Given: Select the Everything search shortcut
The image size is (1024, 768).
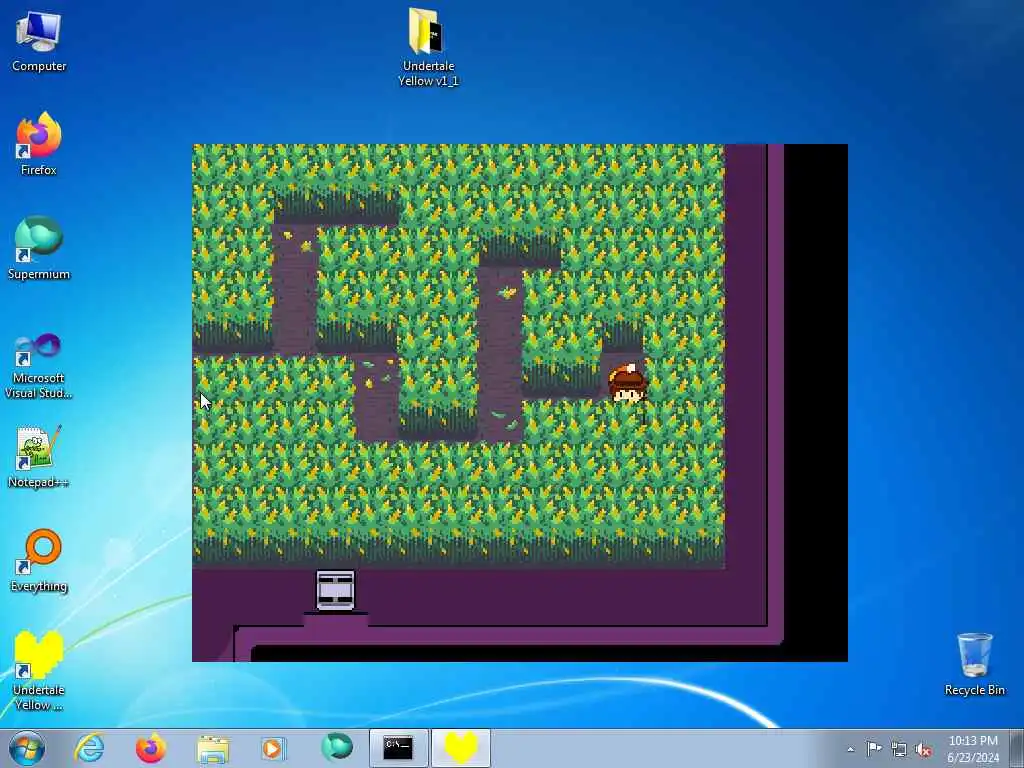Looking at the screenshot, I should [x=39, y=560].
